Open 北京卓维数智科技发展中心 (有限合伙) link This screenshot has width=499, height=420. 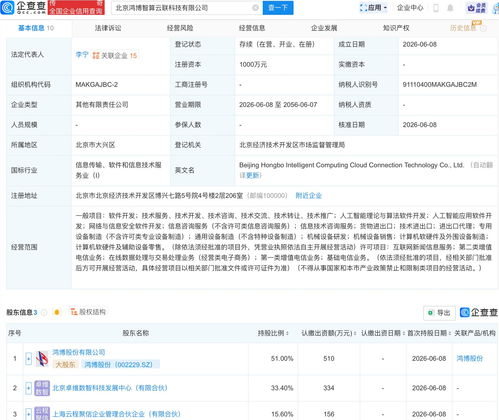coord(110,388)
